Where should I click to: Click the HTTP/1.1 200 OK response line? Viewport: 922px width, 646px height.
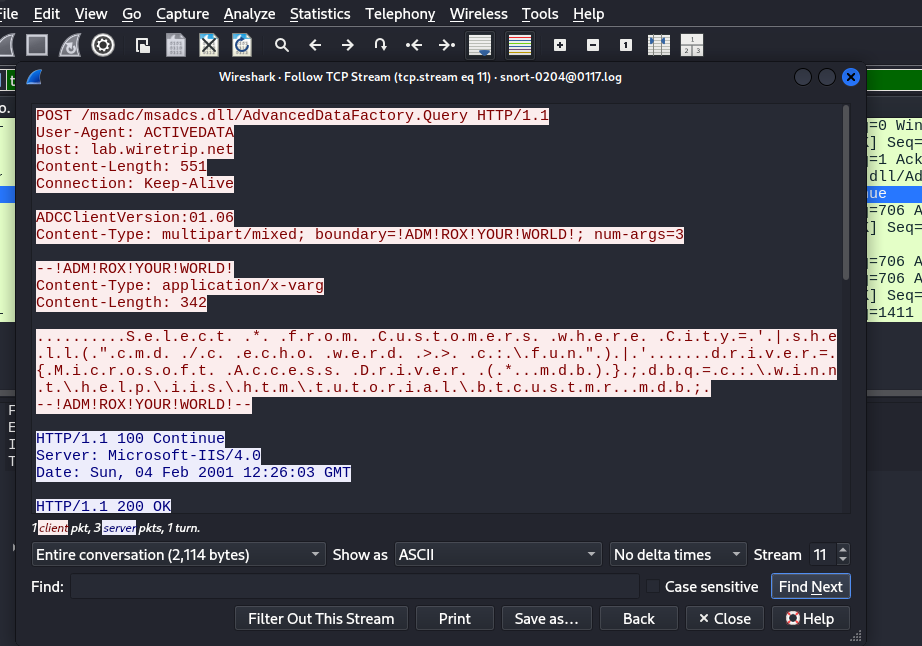pos(103,506)
